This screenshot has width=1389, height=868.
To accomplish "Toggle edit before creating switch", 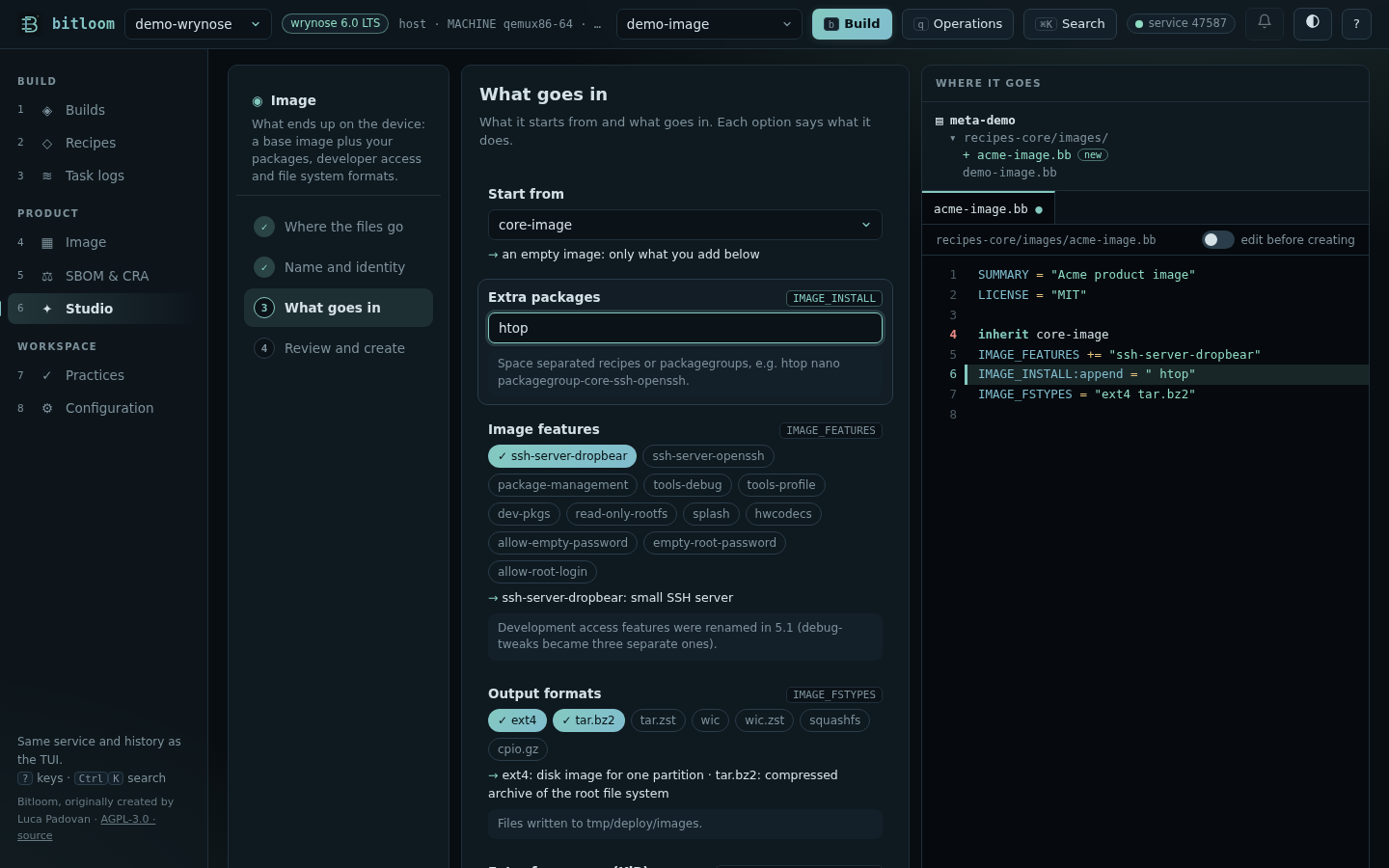I will [x=1218, y=240].
